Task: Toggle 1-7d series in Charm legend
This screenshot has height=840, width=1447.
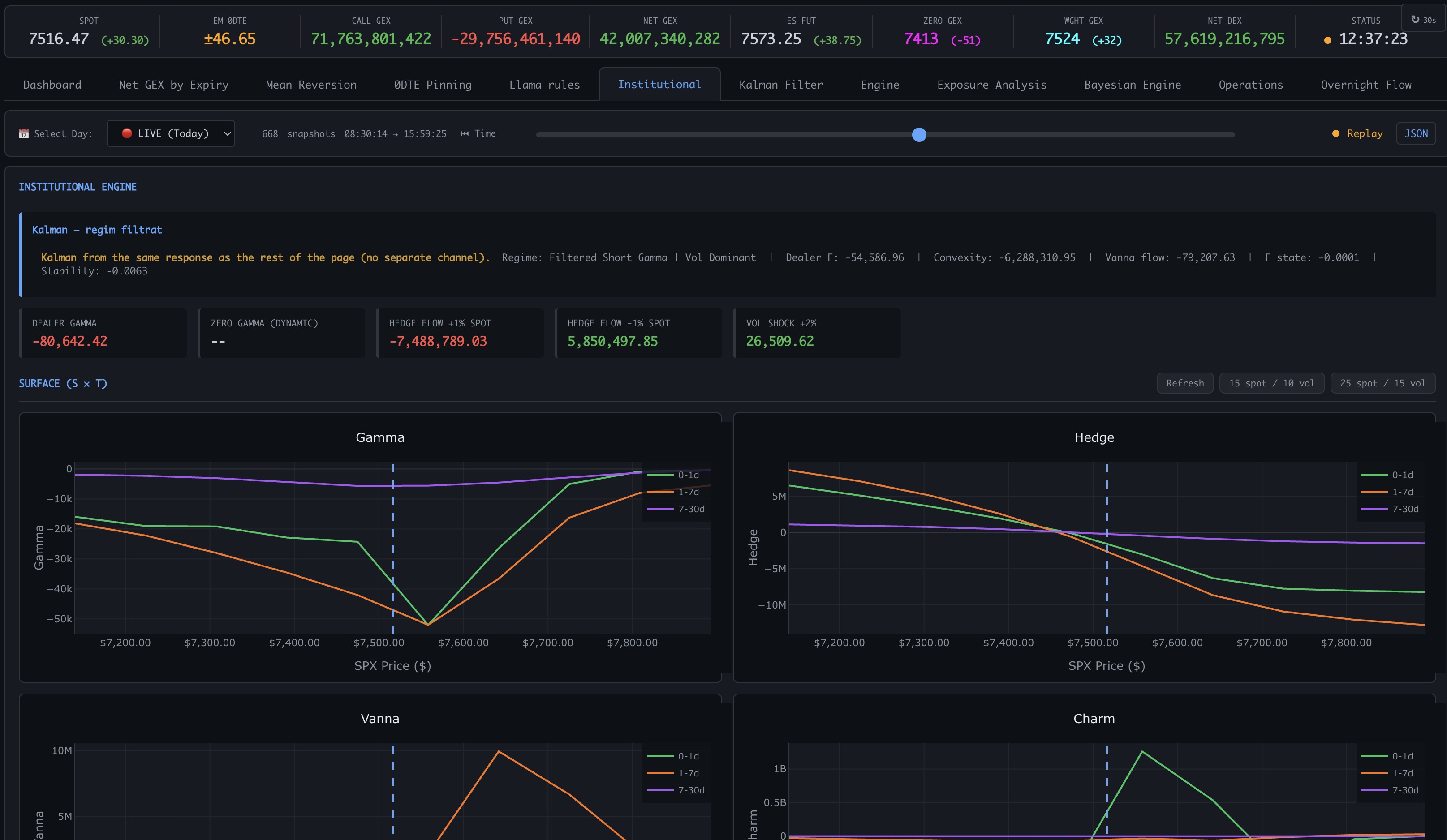Action: [1387, 773]
